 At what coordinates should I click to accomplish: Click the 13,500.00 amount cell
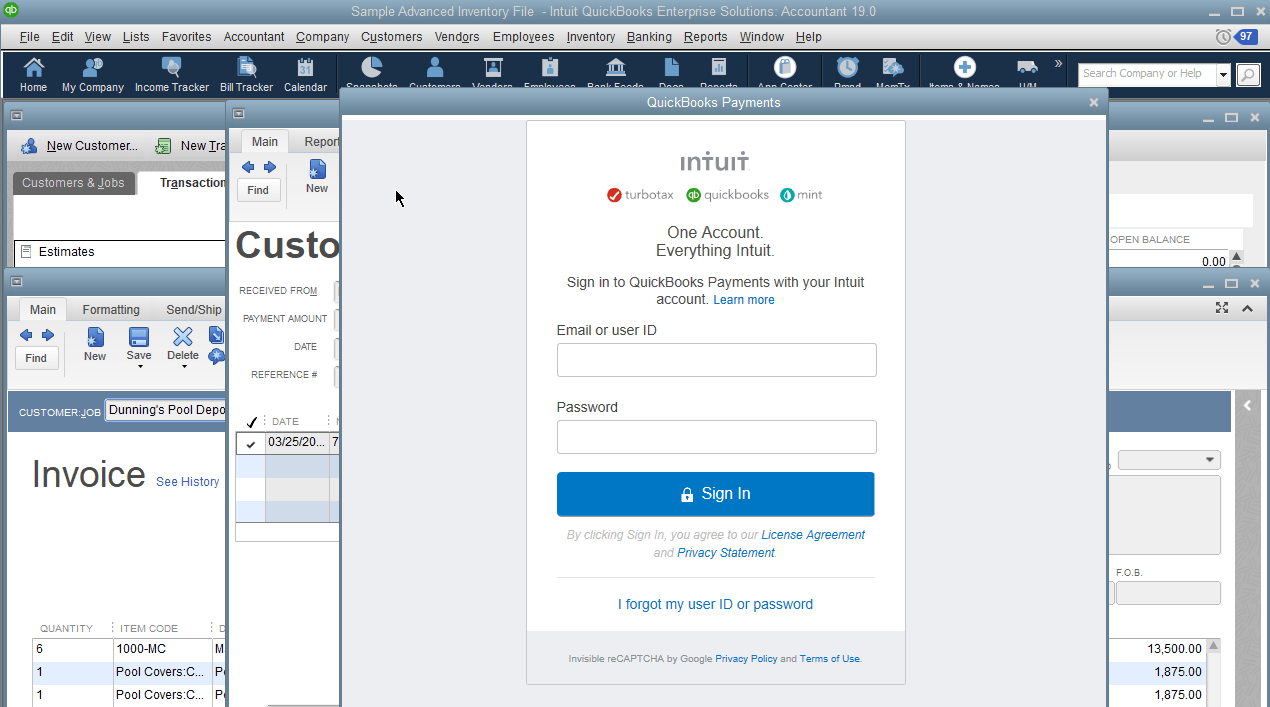[1174, 649]
